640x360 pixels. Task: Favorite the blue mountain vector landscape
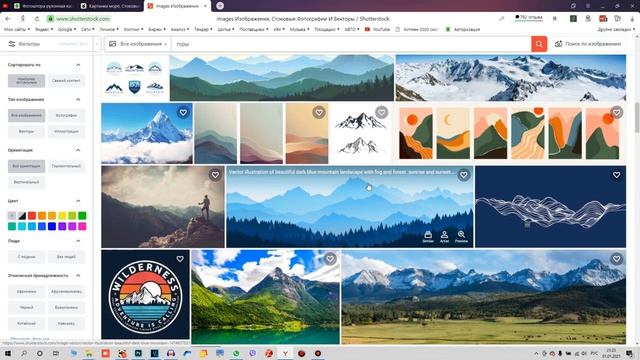(x=464, y=175)
